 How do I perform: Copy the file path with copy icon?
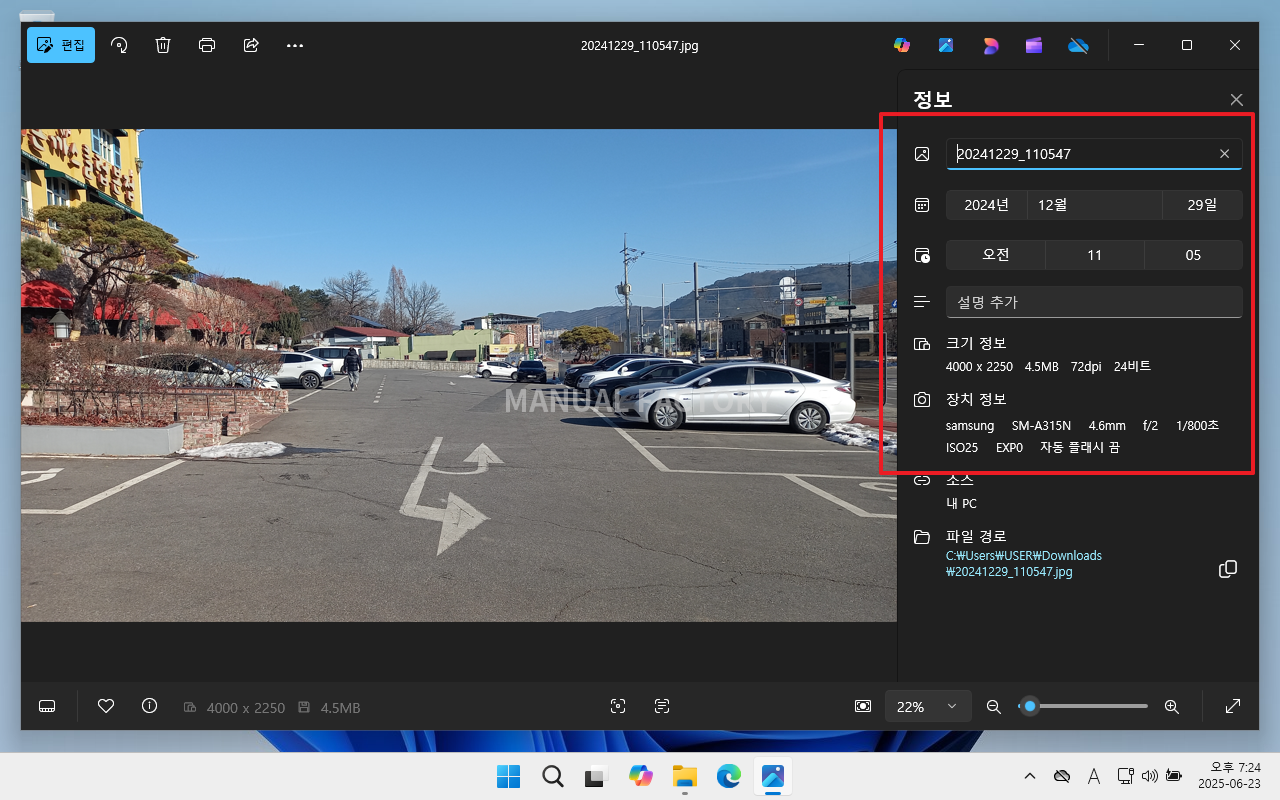[1228, 569]
